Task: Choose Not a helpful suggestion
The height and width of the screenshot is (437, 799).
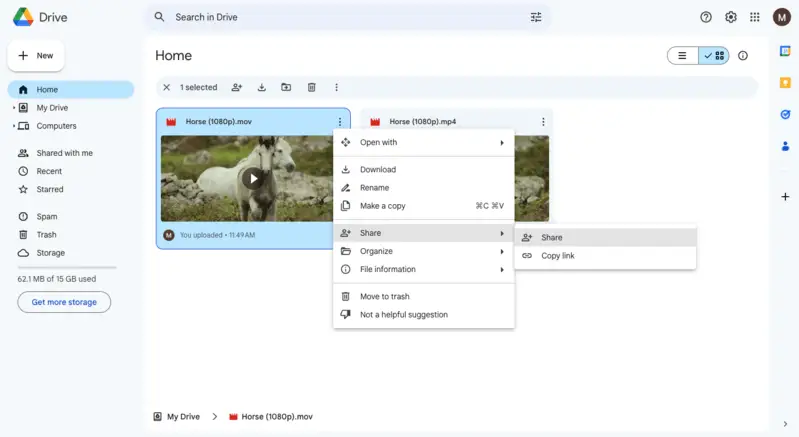Action: (423, 315)
